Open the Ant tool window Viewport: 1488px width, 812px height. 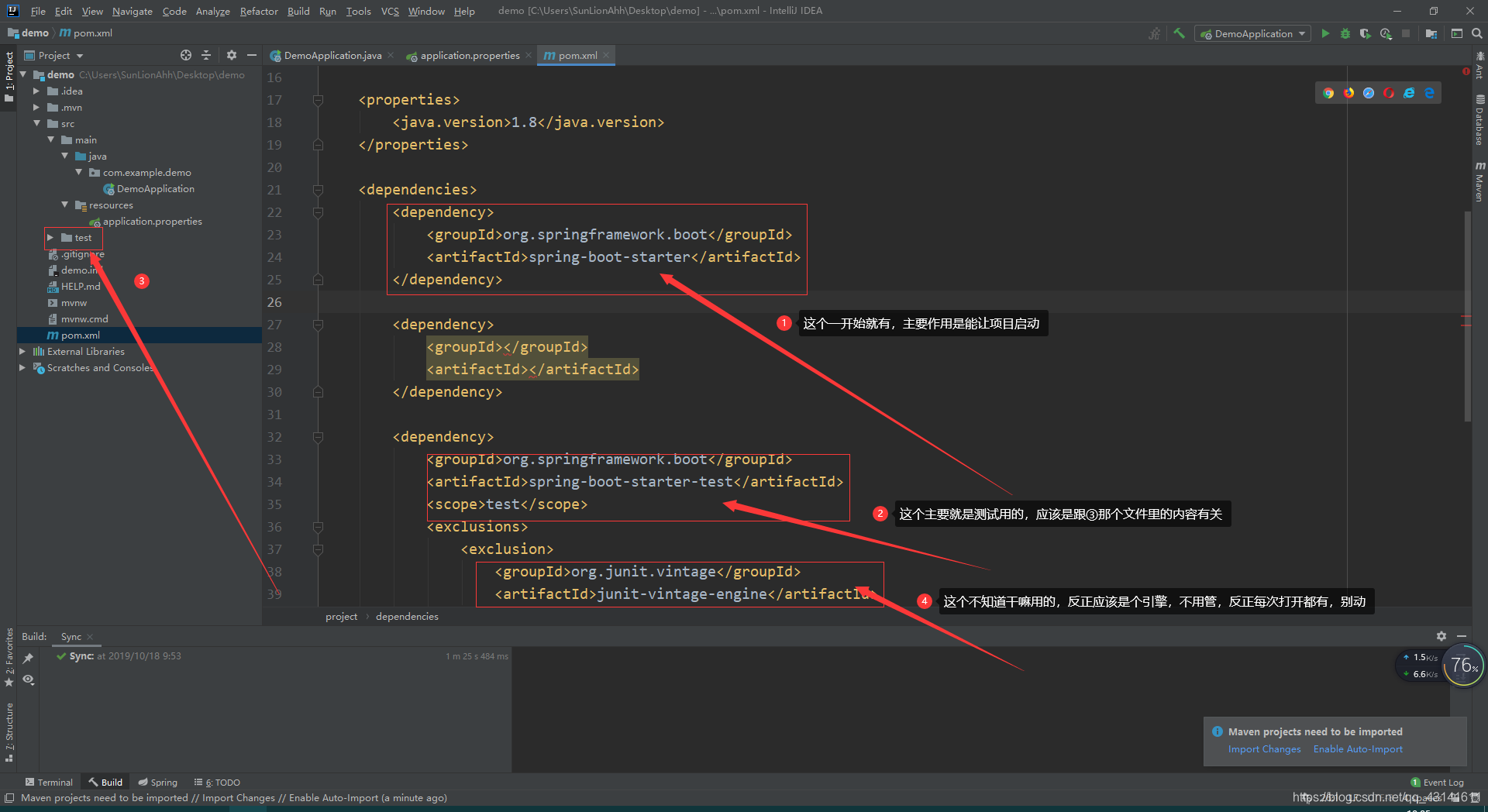point(1479,66)
